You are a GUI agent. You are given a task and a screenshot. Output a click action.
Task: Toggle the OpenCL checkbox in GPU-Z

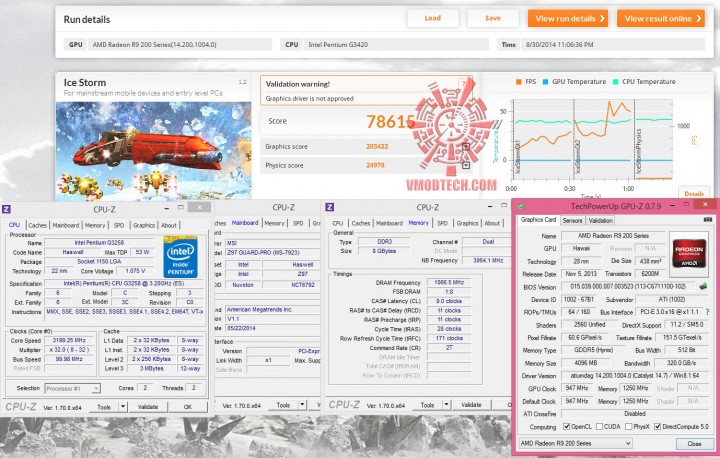(x=567, y=426)
